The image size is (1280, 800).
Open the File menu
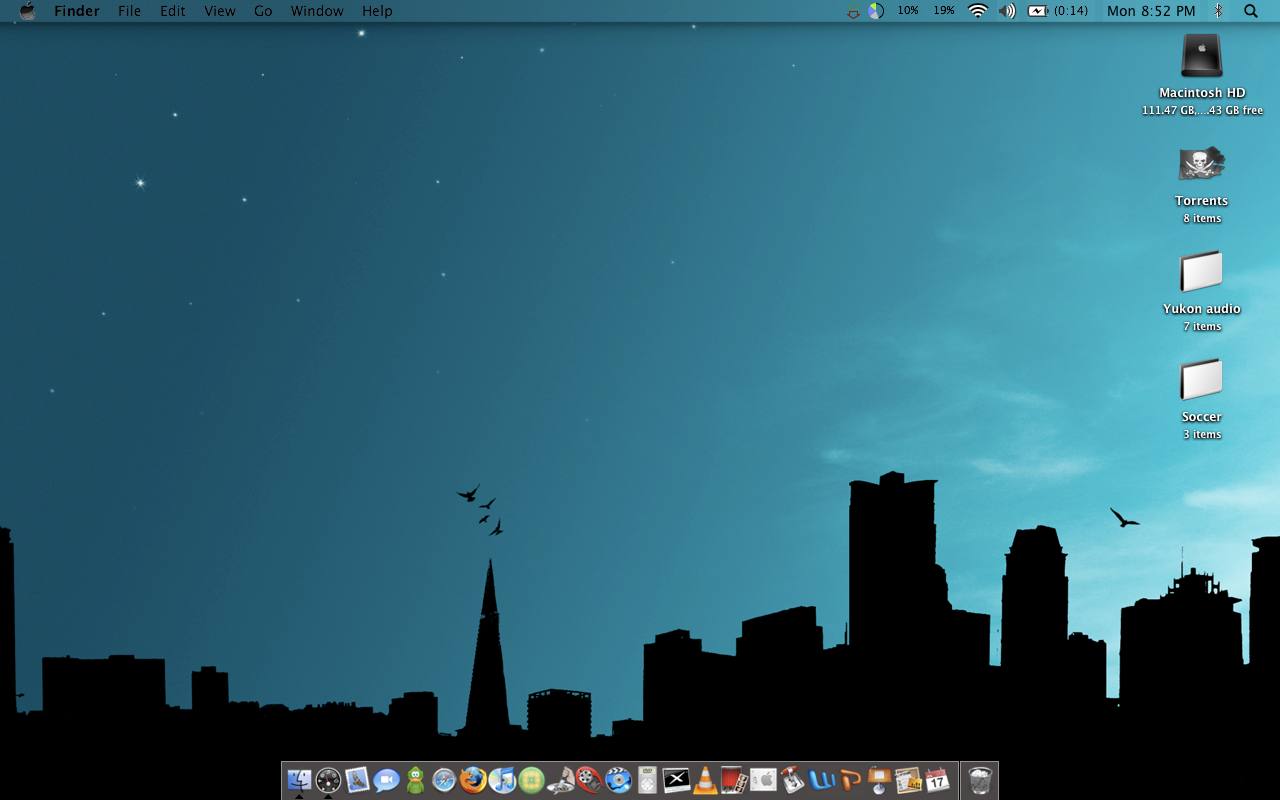[129, 11]
